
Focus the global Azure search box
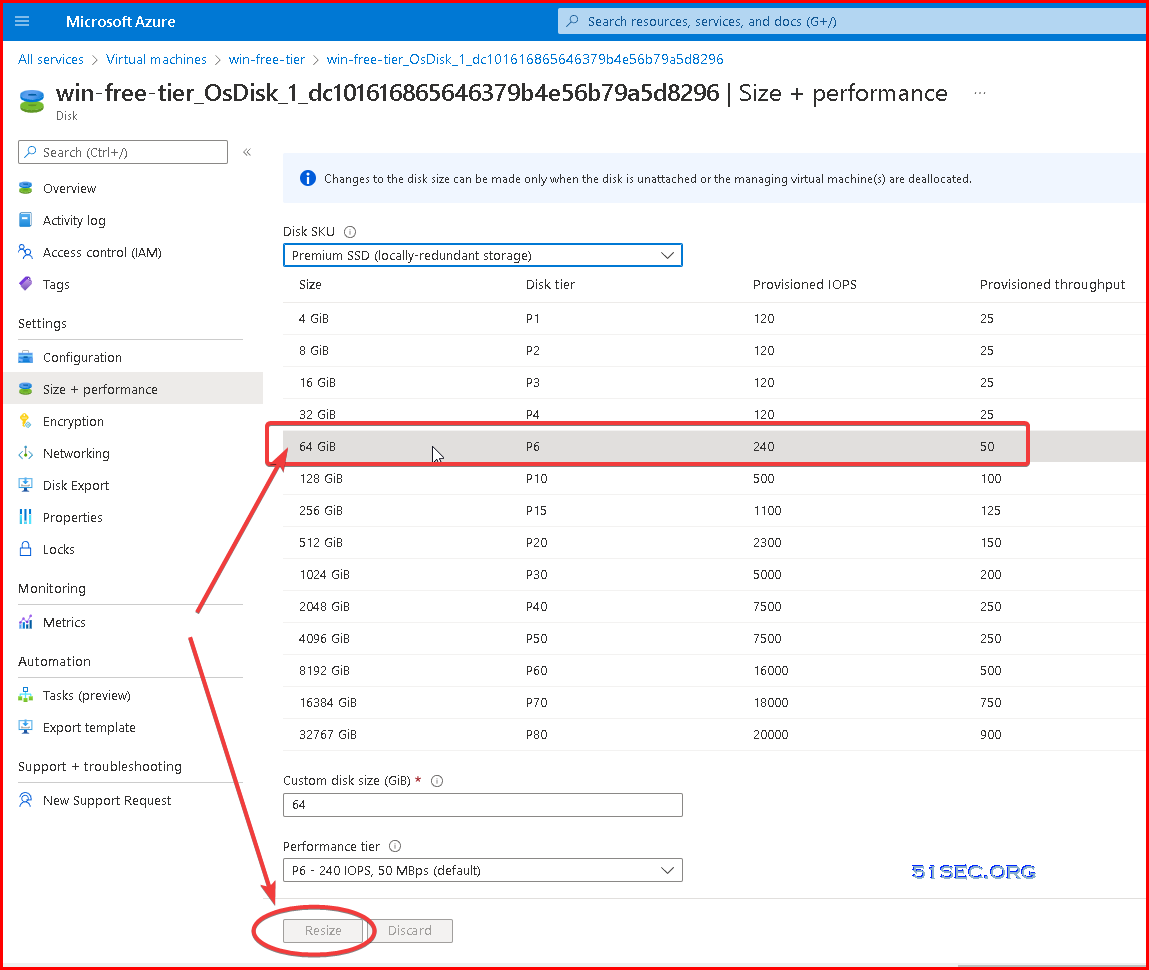click(x=853, y=21)
